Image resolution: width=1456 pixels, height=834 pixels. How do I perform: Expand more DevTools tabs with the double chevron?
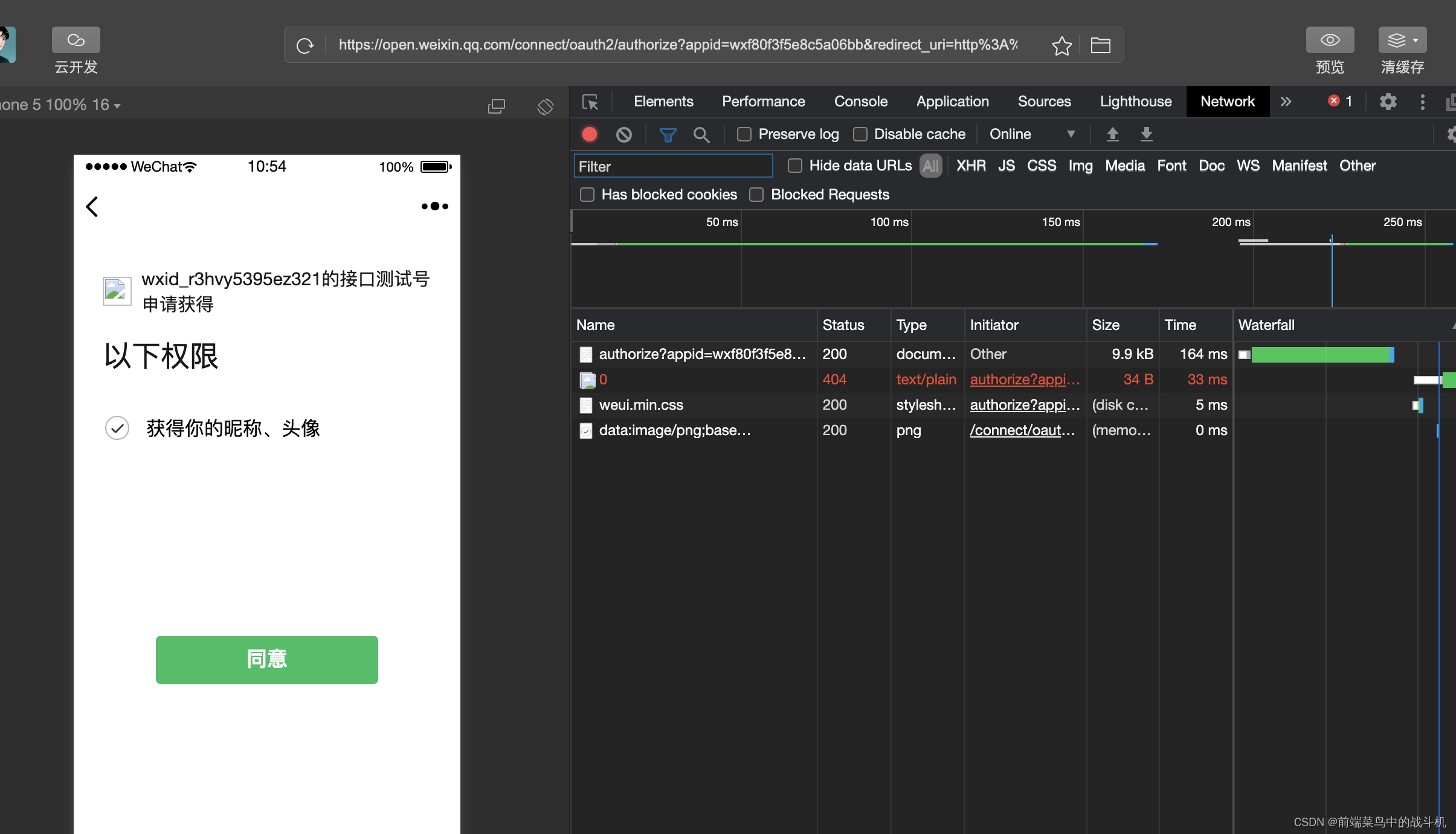pyautogui.click(x=1286, y=102)
